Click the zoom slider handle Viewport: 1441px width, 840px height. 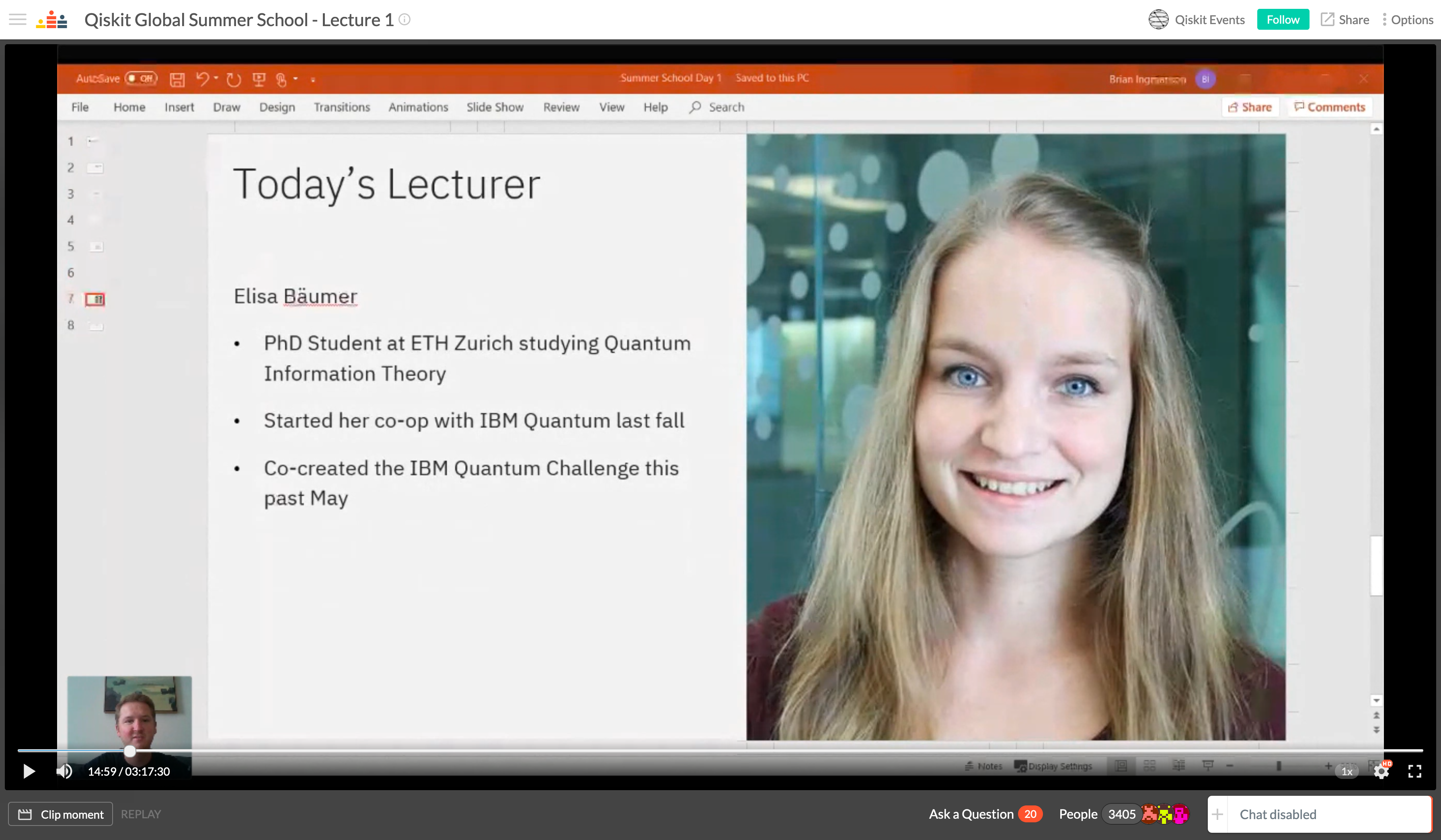(x=1279, y=766)
